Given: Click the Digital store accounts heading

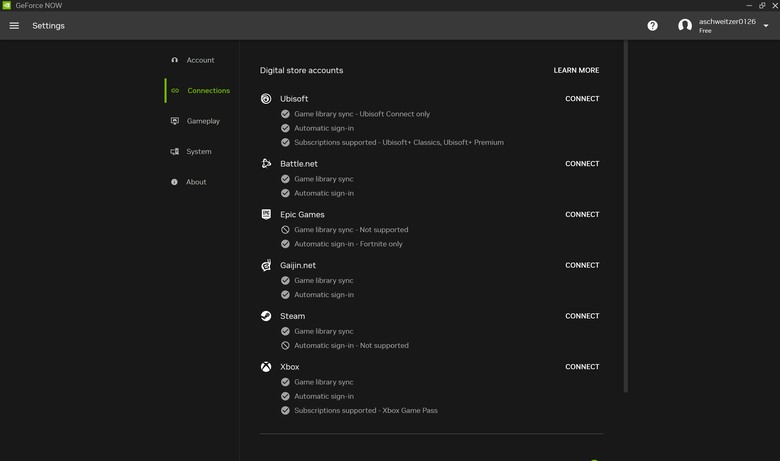Looking at the screenshot, I should pyautogui.click(x=301, y=70).
